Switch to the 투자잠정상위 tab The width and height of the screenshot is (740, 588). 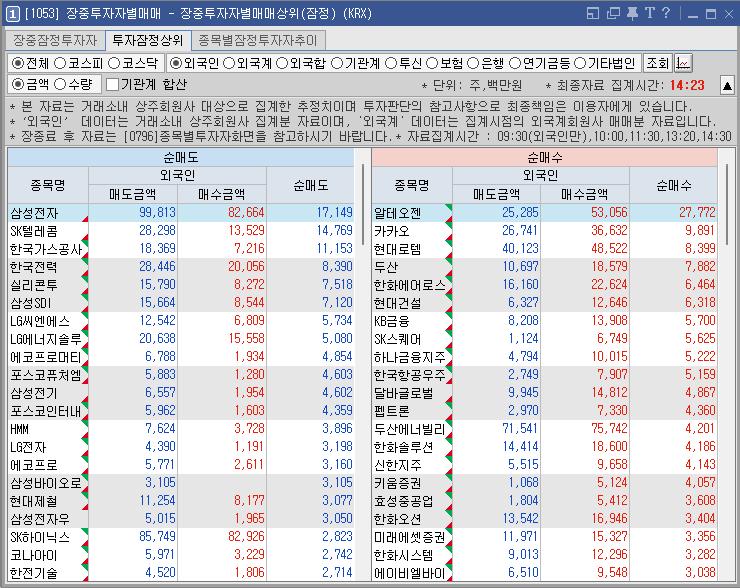point(148,40)
